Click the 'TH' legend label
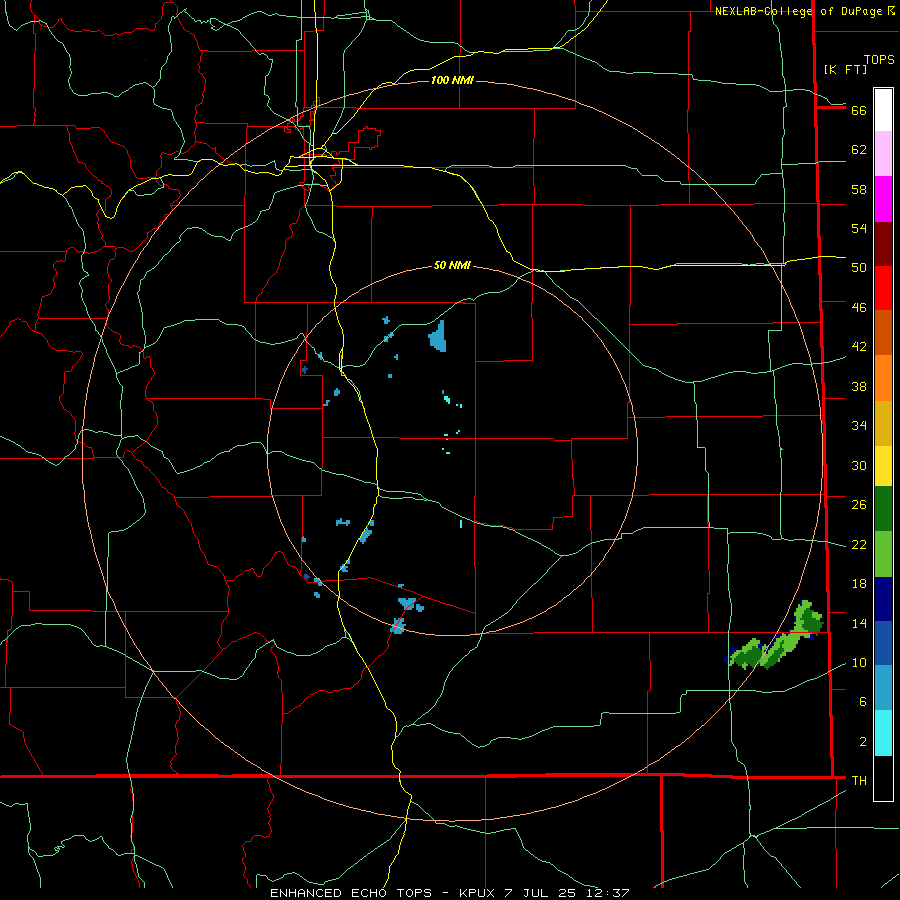This screenshot has height=900, width=900. click(859, 781)
